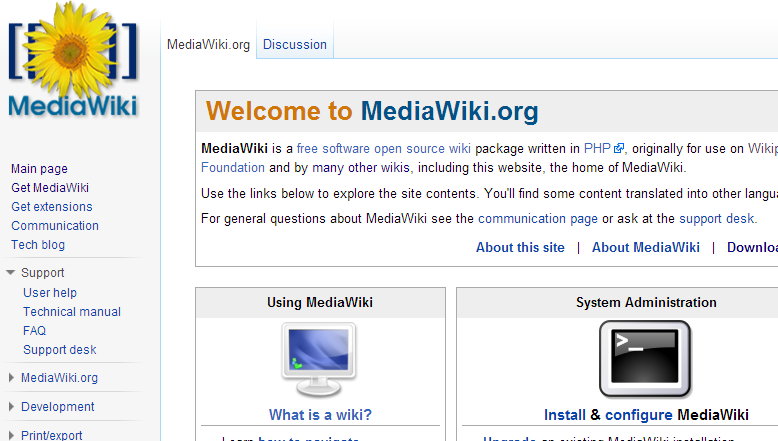778x441 pixels.
Task: Open Main page in sidebar
Action: (39, 169)
